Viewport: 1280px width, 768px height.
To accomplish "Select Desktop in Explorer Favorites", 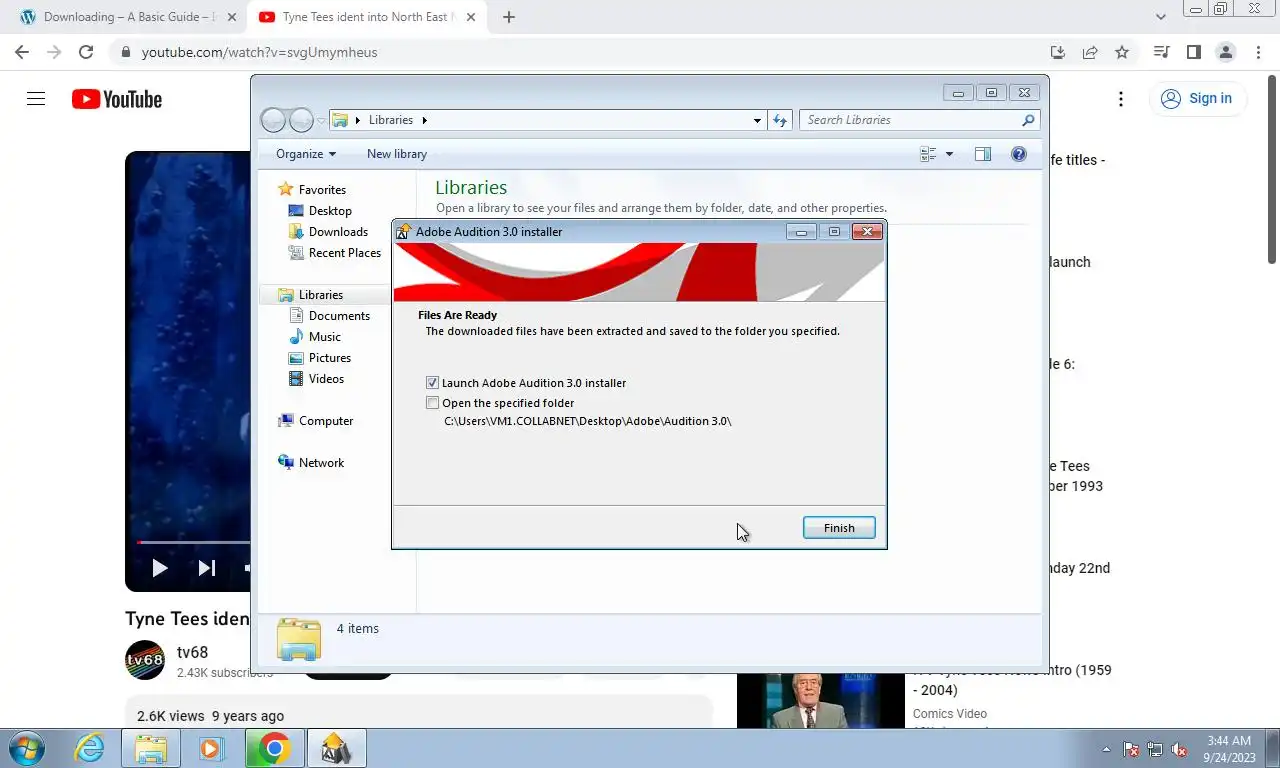I will pos(329,211).
